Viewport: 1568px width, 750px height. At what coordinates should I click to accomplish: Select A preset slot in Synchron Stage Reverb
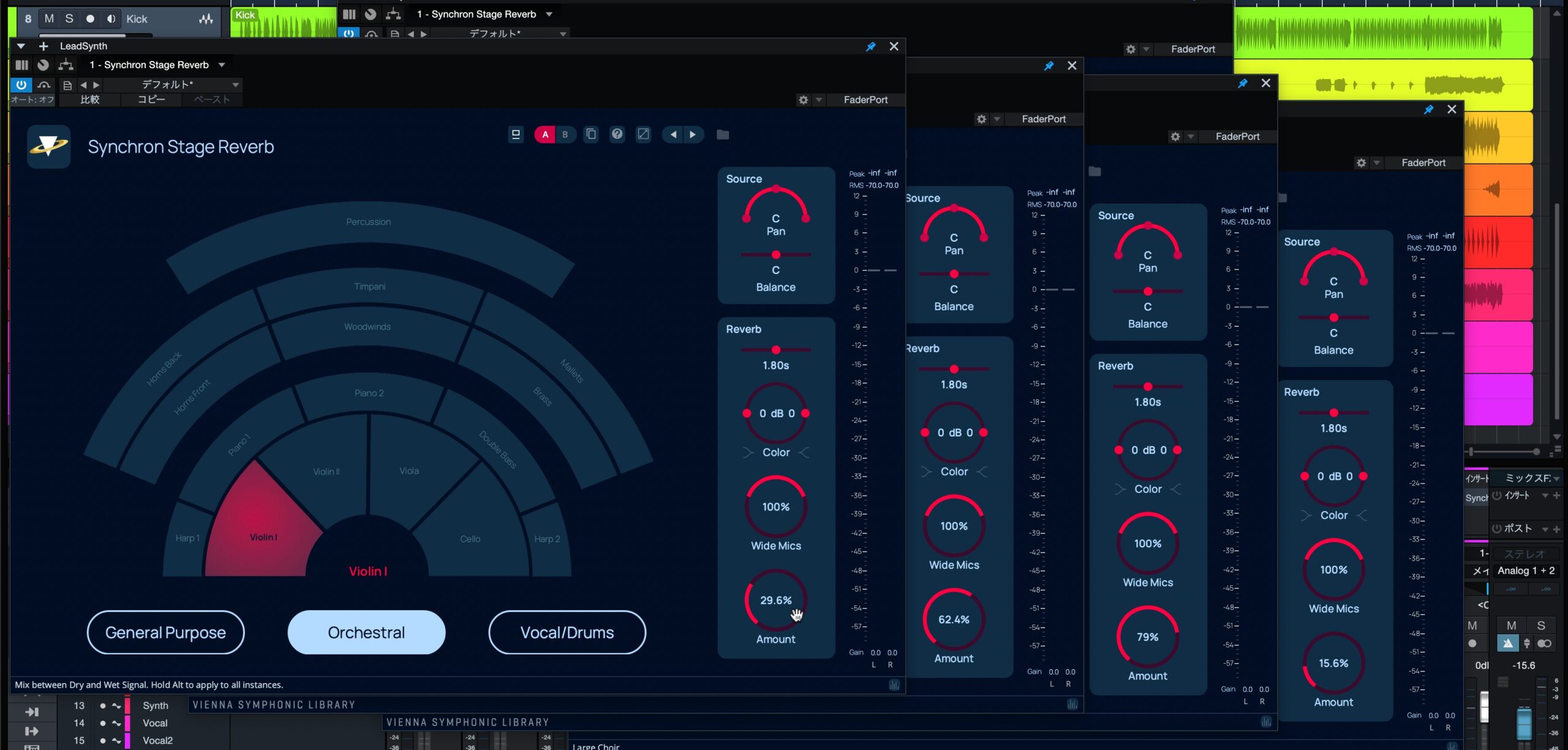pyautogui.click(x=545, y=134)
